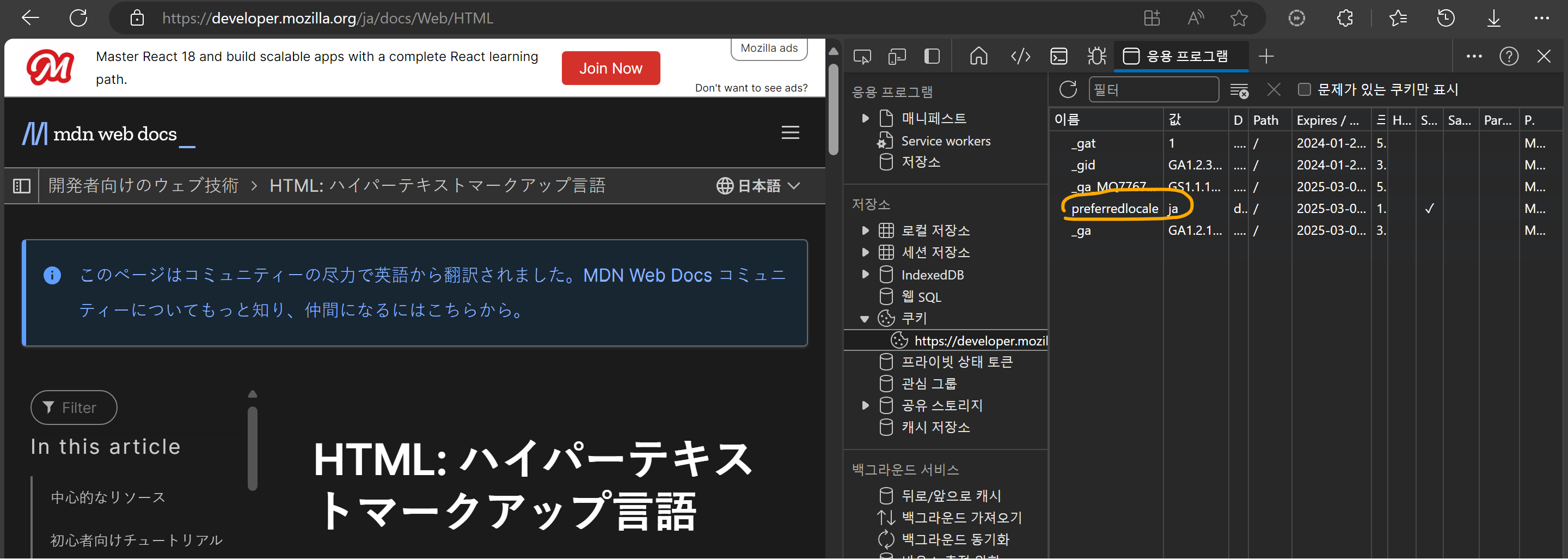Open the DevTools Welcome home tab
This screenshot has width=1568, height=559.
[979, 57]
